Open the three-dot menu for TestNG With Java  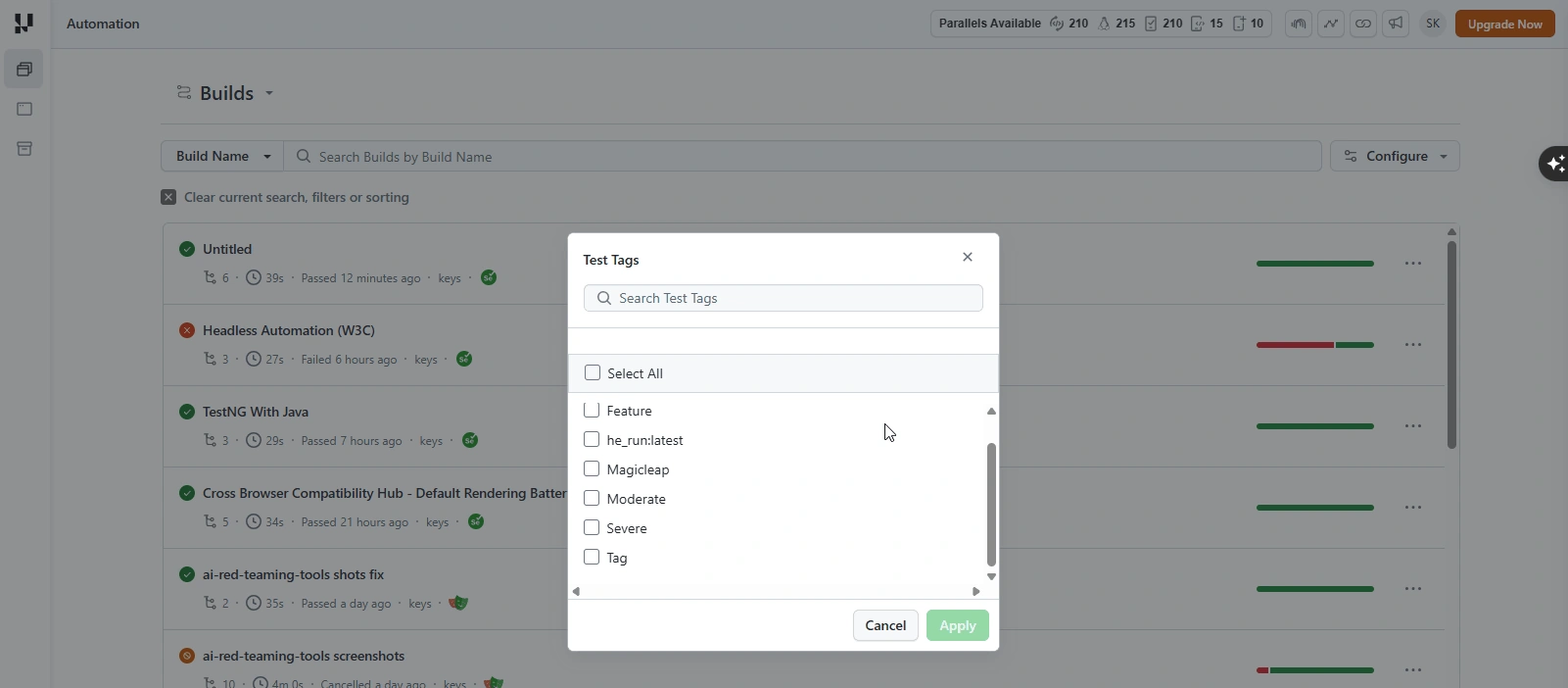(x=1413, y=426)
